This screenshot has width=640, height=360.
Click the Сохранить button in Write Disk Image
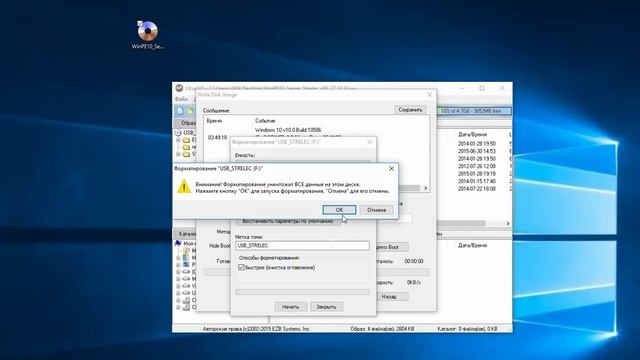[x=410, y=110]
